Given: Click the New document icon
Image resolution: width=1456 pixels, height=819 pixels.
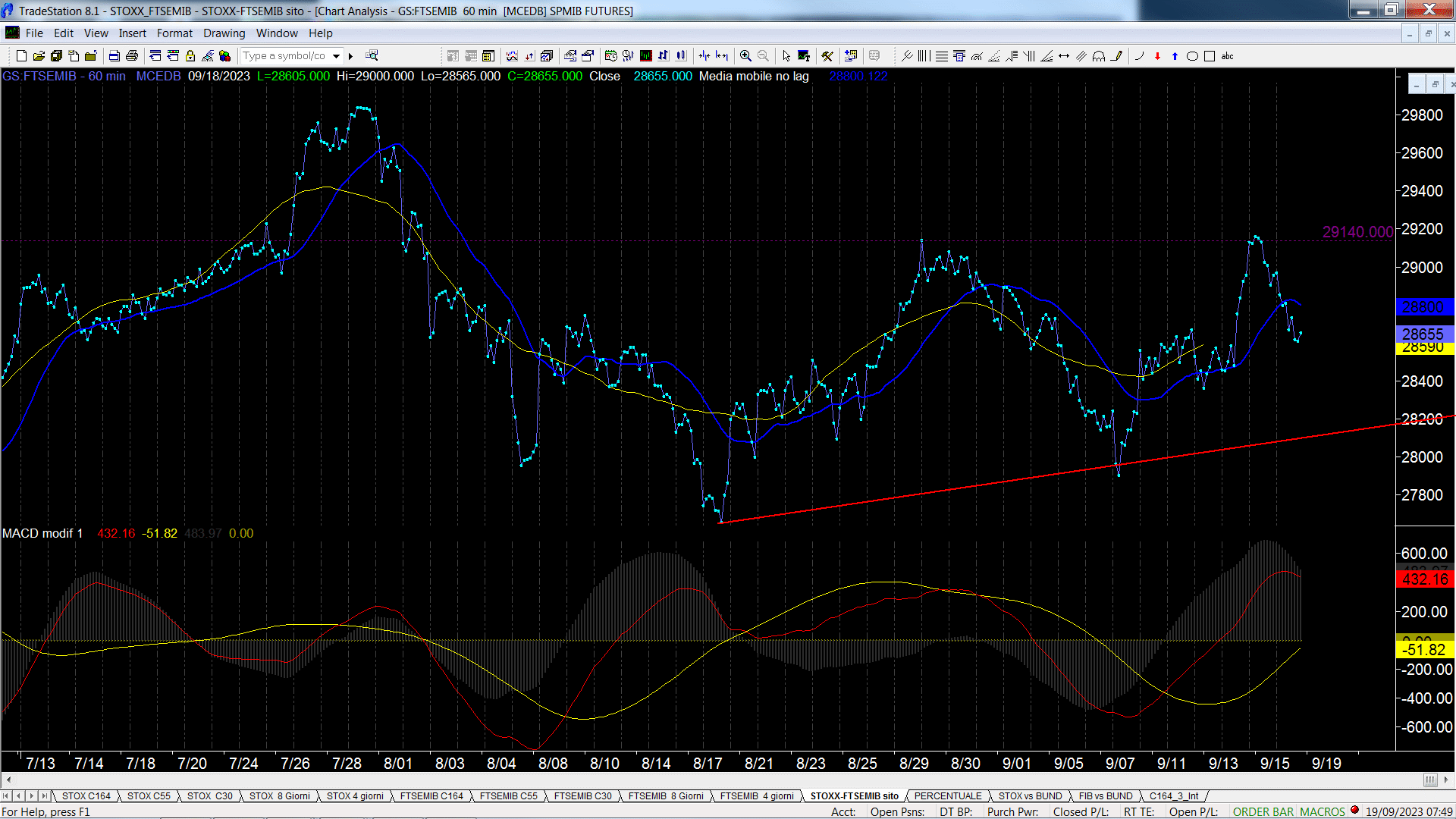Looking at the screenshot, I should (21, 56).
